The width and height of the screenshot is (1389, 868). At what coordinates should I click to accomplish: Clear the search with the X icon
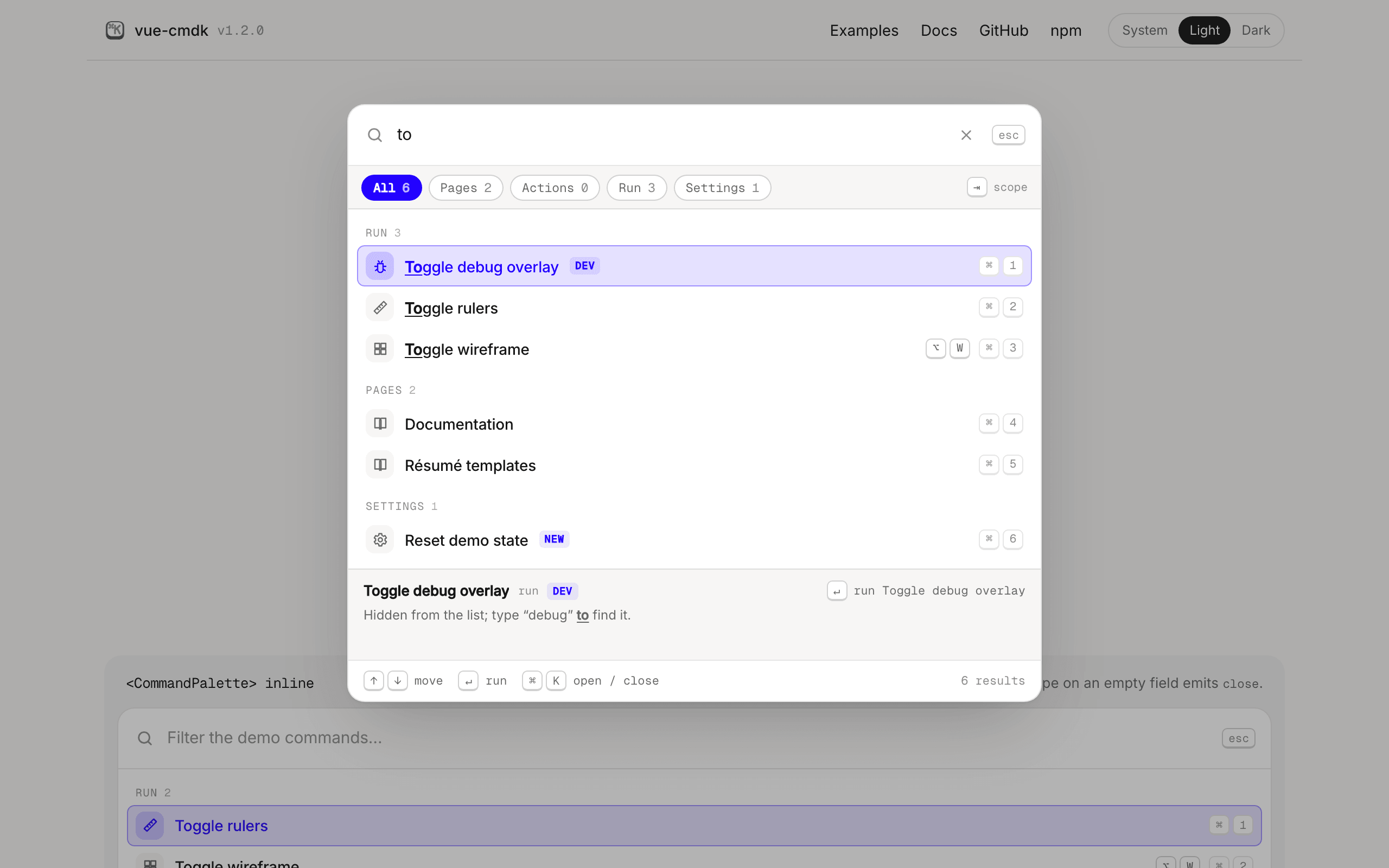point(966,135)
